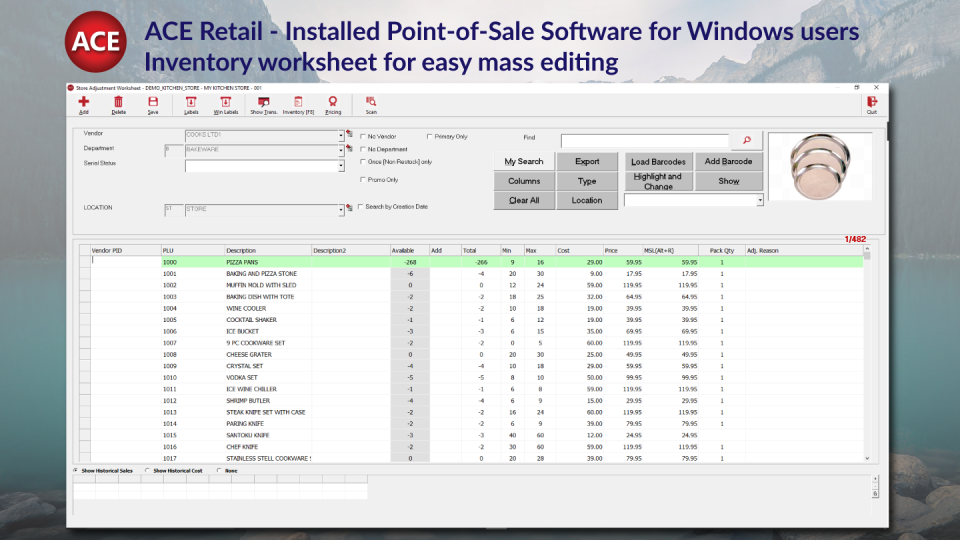Screen dimensions: 960x540
Task: Click the Add icon in toolbar
Action: (84, 102)
